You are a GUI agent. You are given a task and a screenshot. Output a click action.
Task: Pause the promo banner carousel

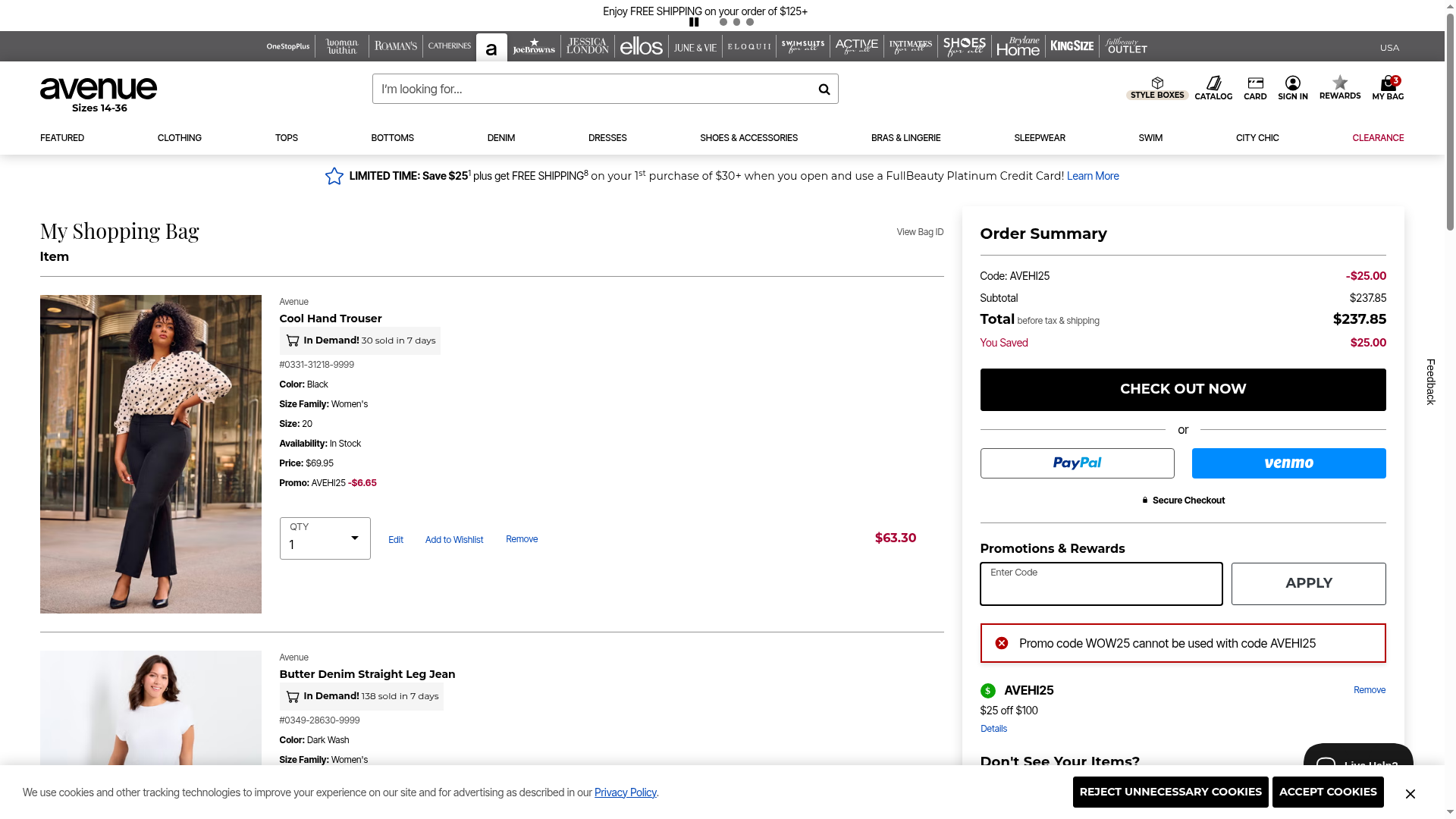[694, 22]
